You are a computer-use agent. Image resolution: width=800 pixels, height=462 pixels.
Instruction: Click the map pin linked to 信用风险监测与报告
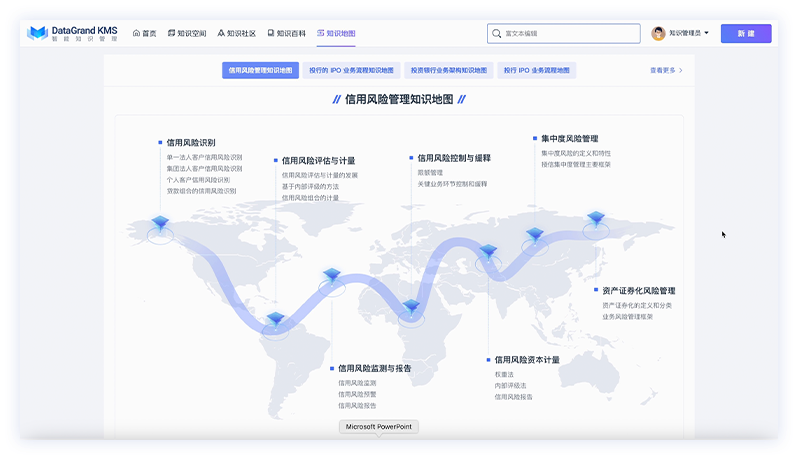click(332, 276)
